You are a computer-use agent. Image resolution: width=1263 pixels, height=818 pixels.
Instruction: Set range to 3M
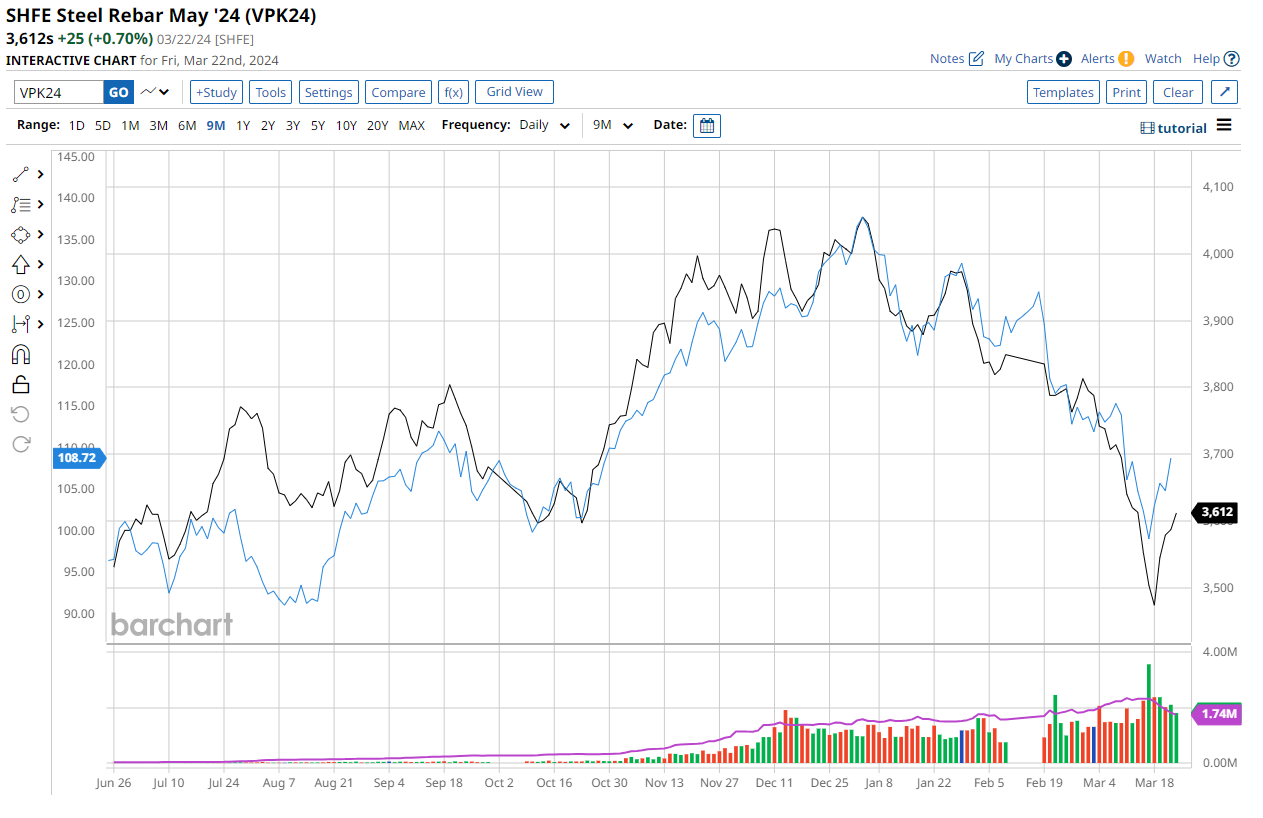tap(158, 125)
